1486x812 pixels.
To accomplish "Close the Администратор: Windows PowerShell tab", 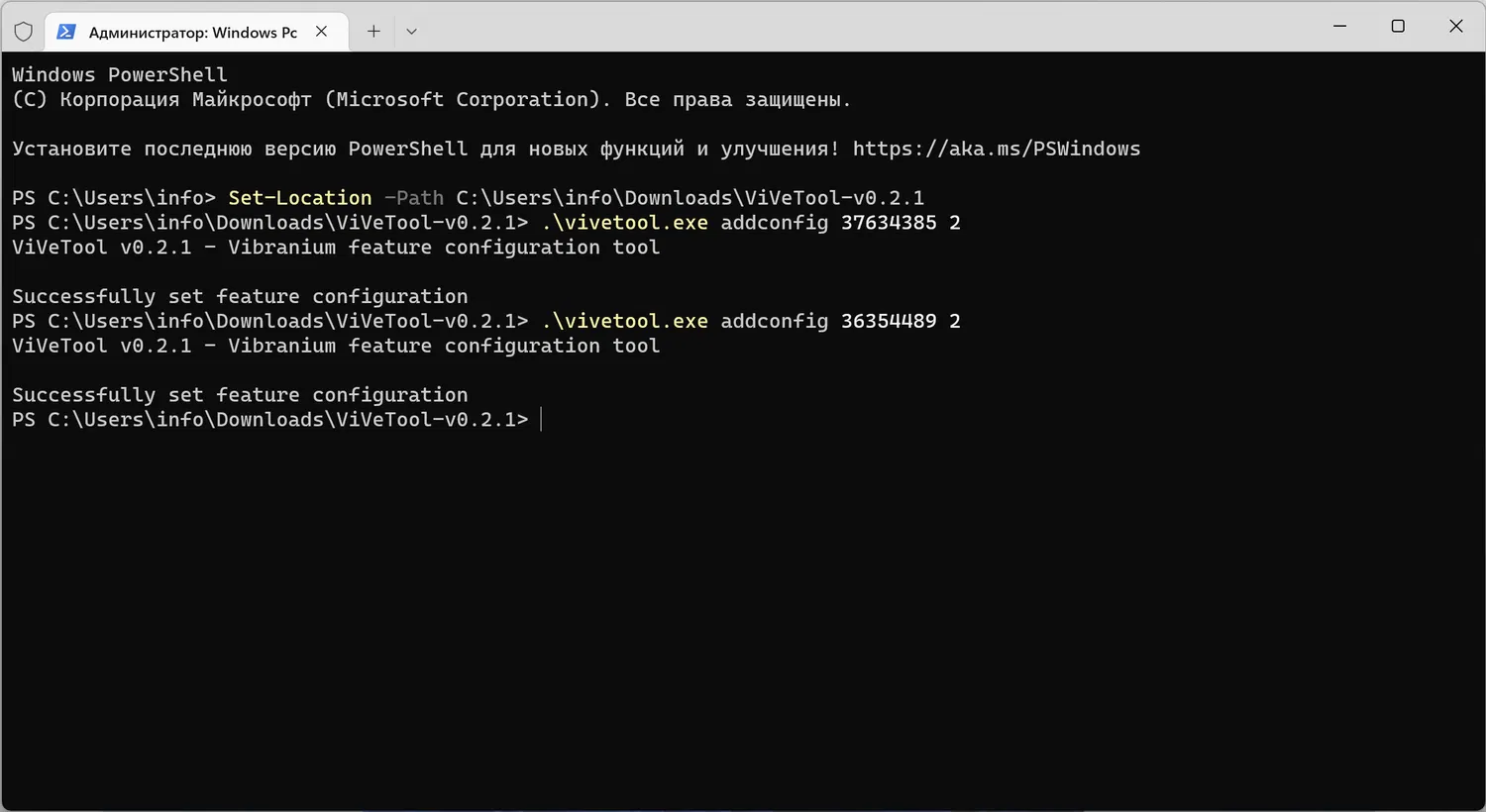I will 322,32.
